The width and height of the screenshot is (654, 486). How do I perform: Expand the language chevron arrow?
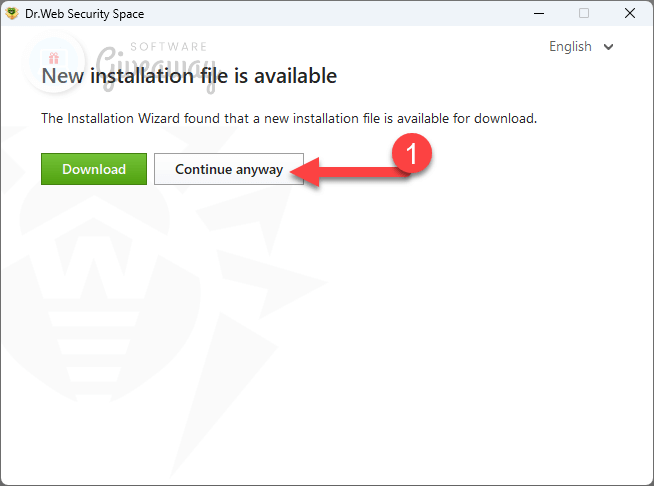click(609, 47)
